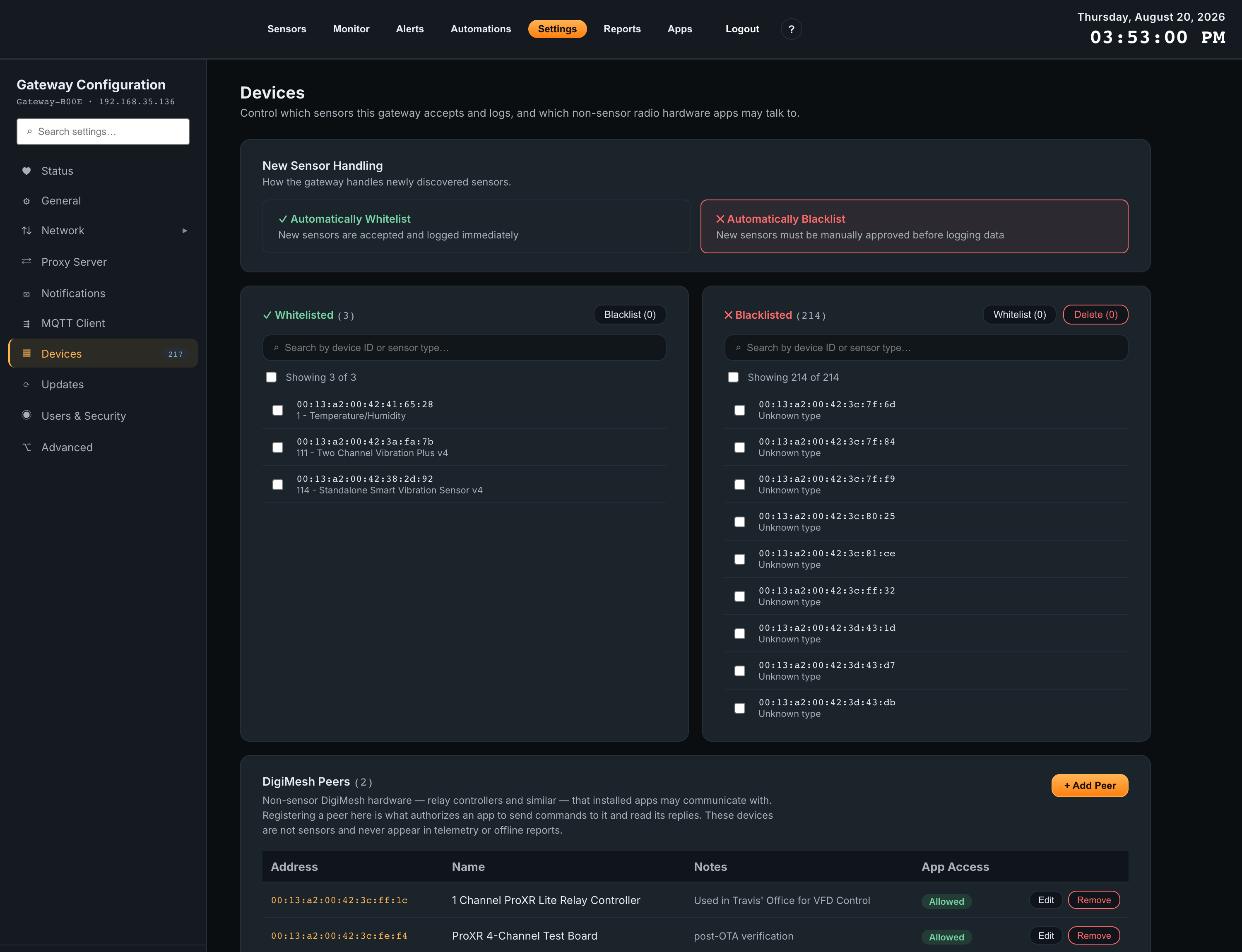
Task: Check blacklisted sensor 00:13:a2:00:42:3c:7f:84
Action: click(x=740, y=447)
